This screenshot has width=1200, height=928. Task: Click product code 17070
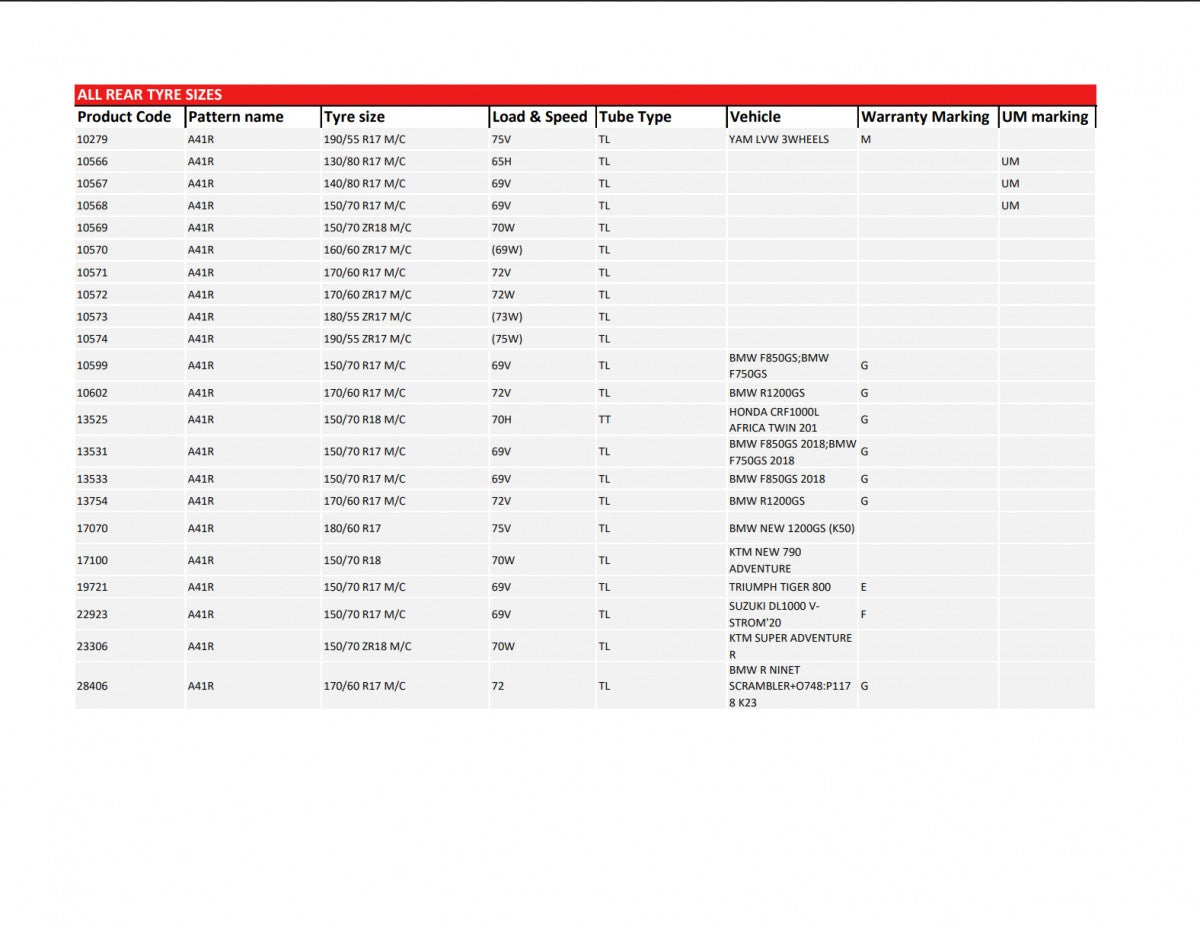(92, 528)
